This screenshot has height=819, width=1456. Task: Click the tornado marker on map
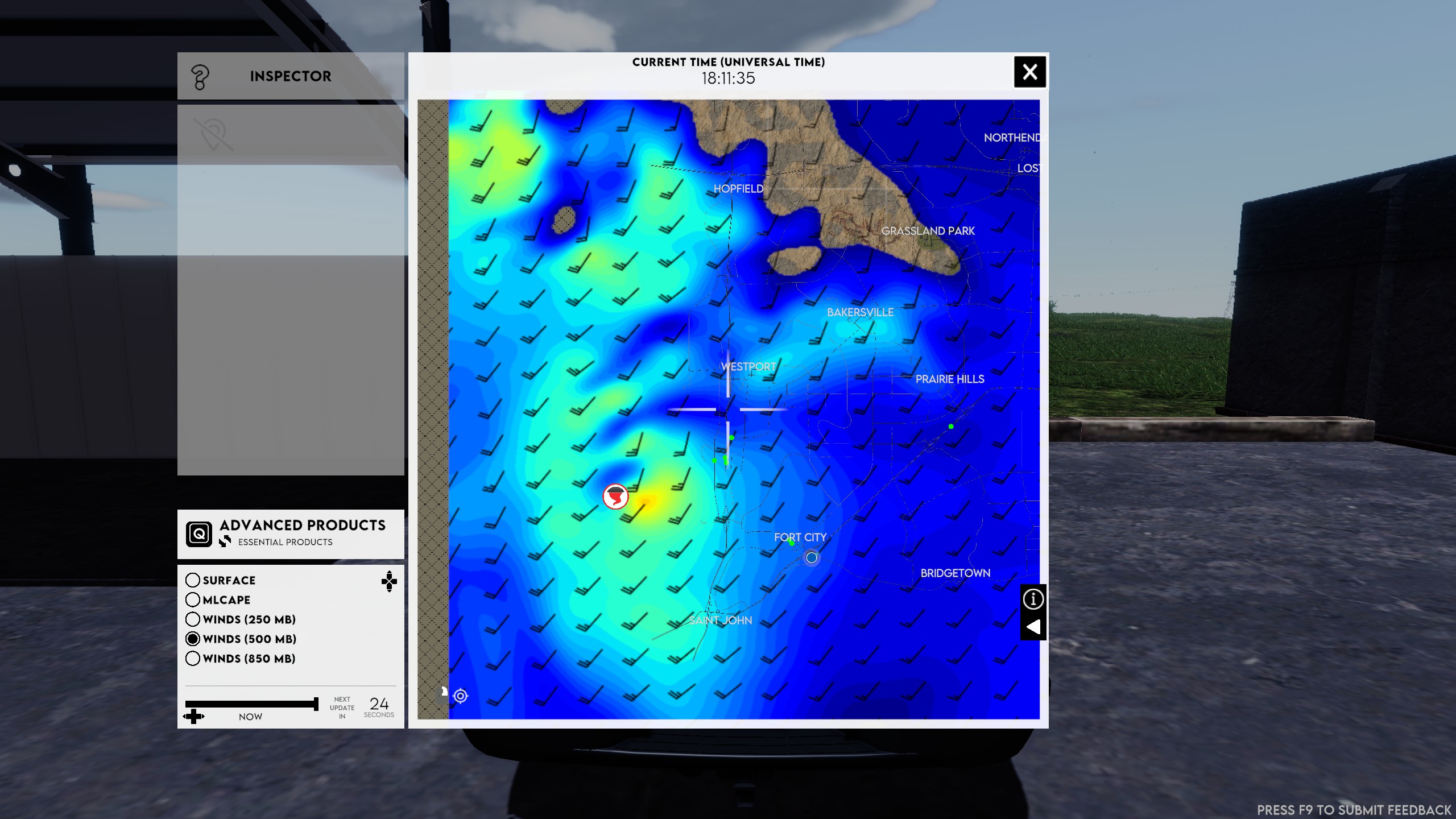point(615,497)
